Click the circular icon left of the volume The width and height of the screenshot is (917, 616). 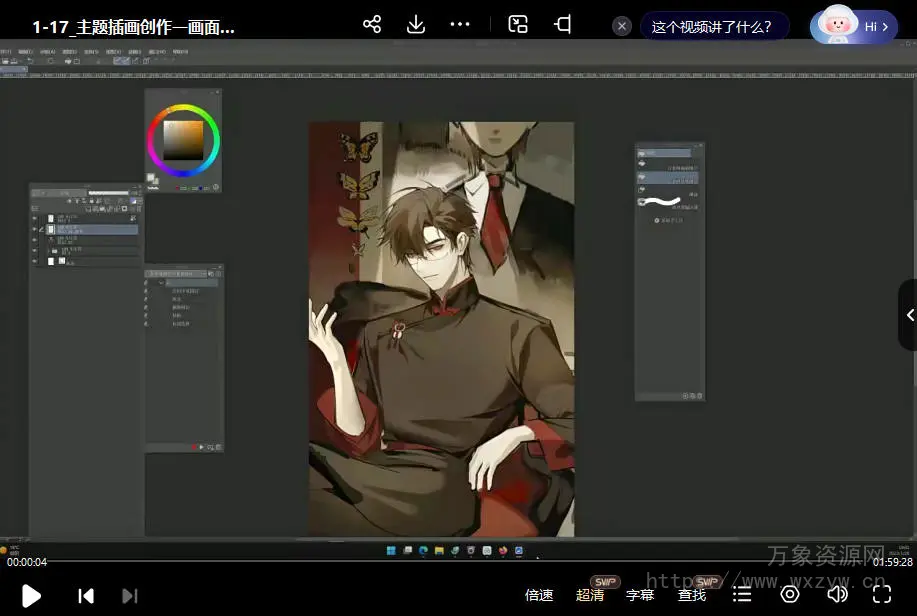tap(790, 595)
